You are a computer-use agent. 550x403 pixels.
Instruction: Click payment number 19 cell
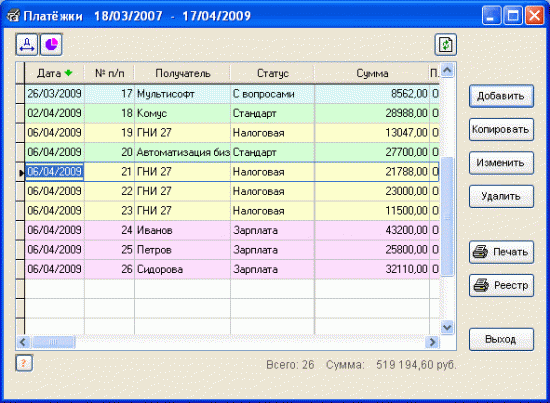(x=109, y=133)
